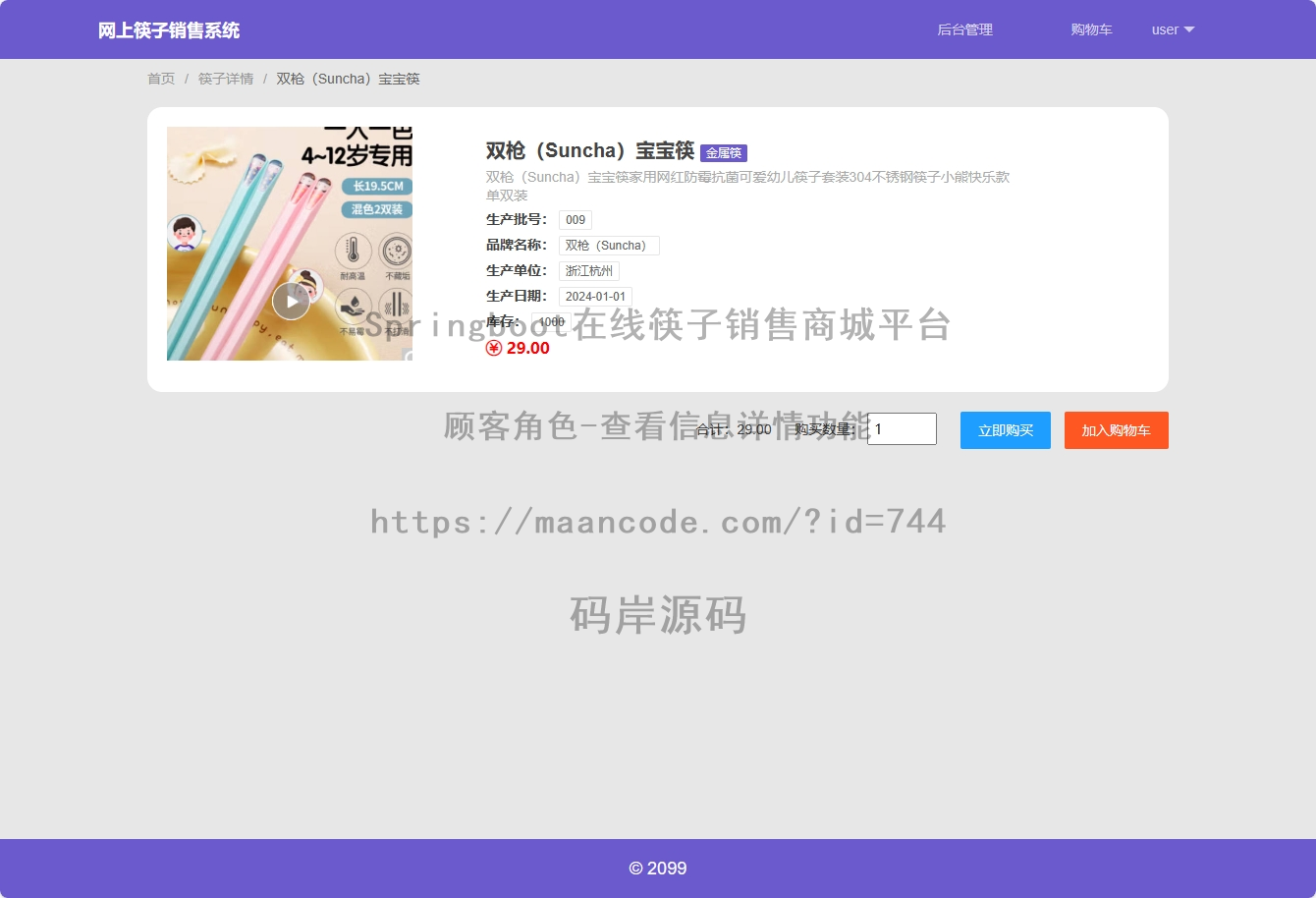Viewport: 1316px width, 898px height.
Task: Select the 2024-01-01 production date
Action: [x=595, y=297]
